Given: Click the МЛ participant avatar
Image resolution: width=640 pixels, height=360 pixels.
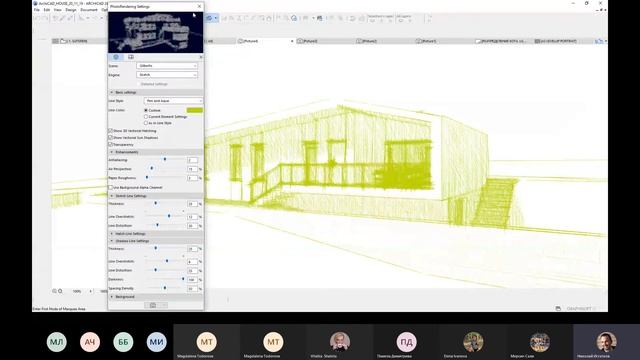Looking at the screenshot, I should 56,342.
